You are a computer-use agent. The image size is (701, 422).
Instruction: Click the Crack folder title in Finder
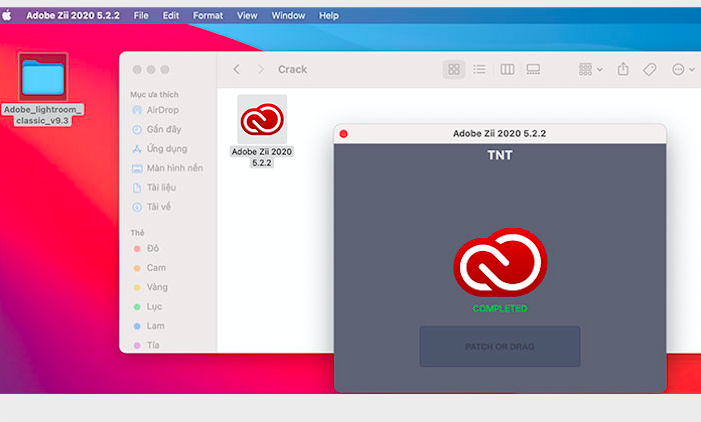click(292, 69)
